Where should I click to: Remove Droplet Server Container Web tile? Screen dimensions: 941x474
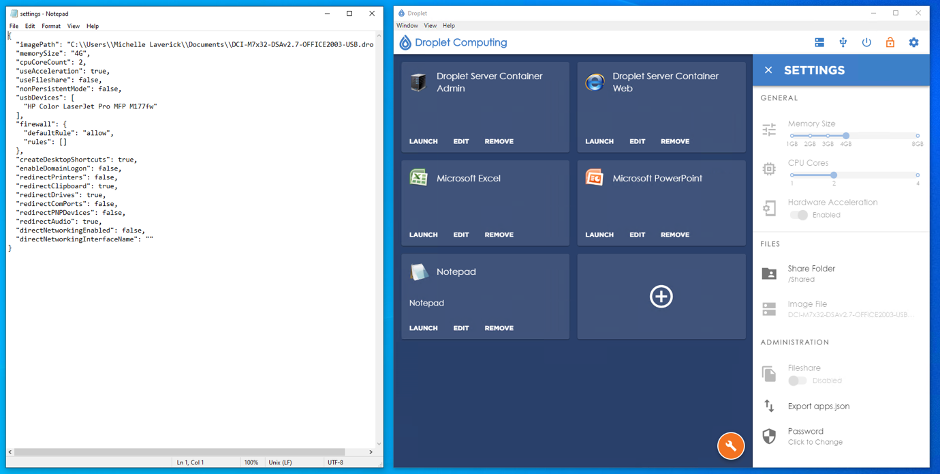(x=675, y=142)
